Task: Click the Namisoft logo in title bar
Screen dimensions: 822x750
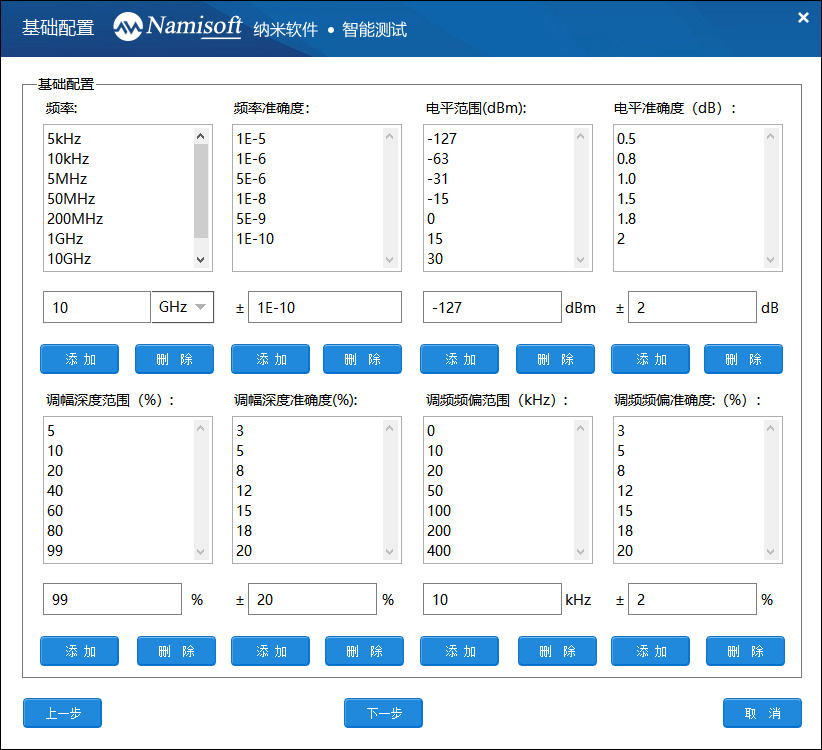Action: tap(178, 27)
